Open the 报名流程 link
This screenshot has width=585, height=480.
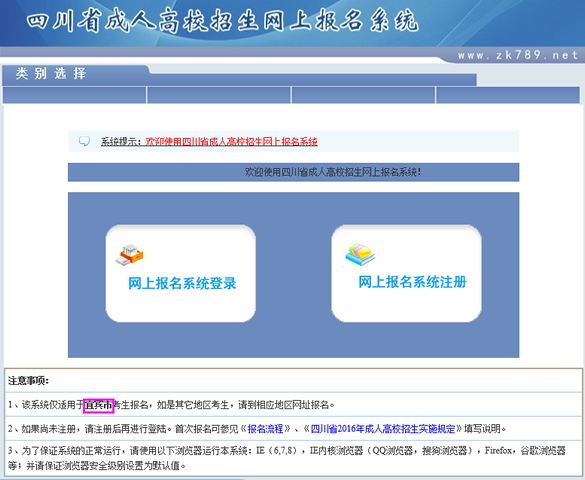coord(265,429)
